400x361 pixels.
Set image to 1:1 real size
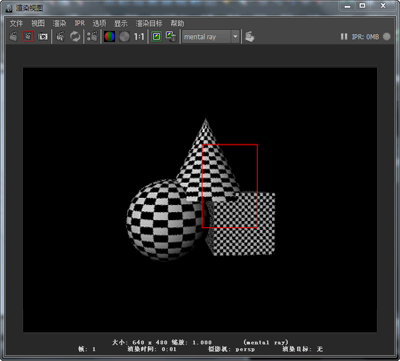coord(139,37)
